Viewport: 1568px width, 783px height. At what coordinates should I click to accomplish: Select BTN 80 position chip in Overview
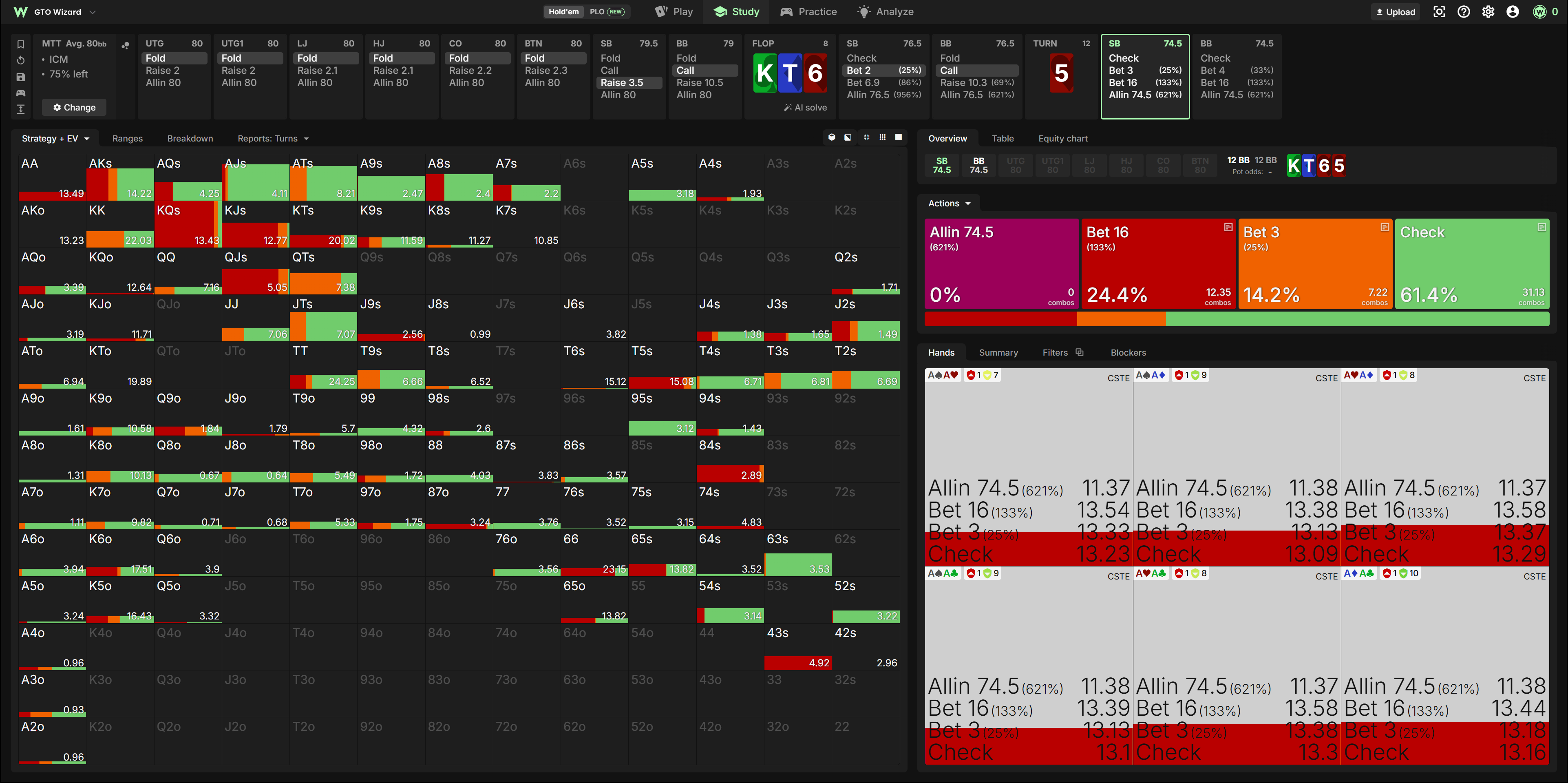click(x=1200, y=166)
